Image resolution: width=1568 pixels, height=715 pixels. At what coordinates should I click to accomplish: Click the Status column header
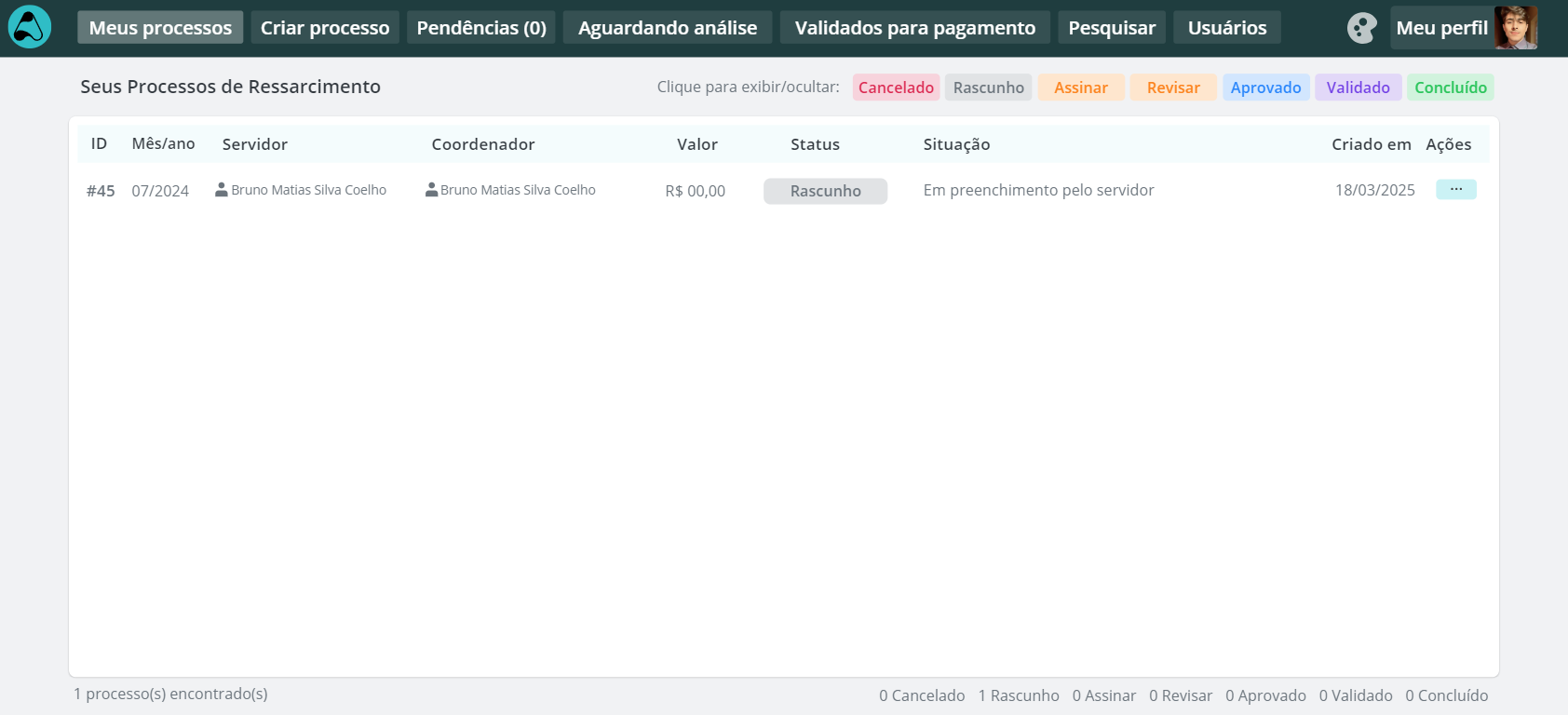(815, 144)
